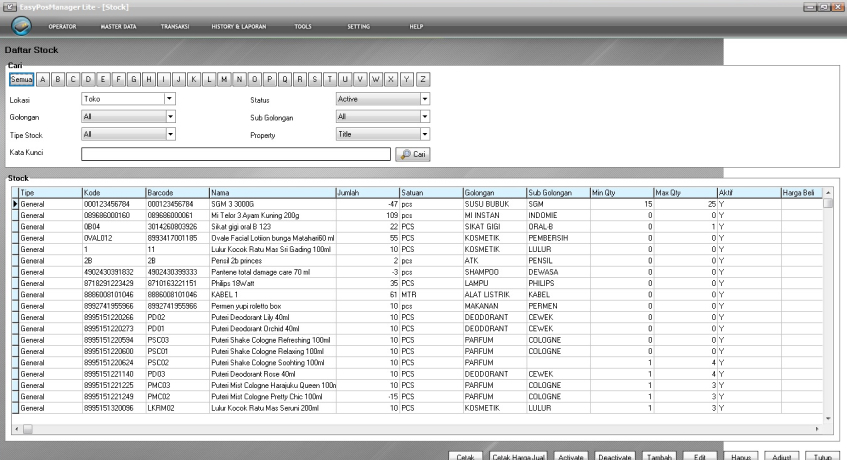Click the Cari search button with key icon

413,154
